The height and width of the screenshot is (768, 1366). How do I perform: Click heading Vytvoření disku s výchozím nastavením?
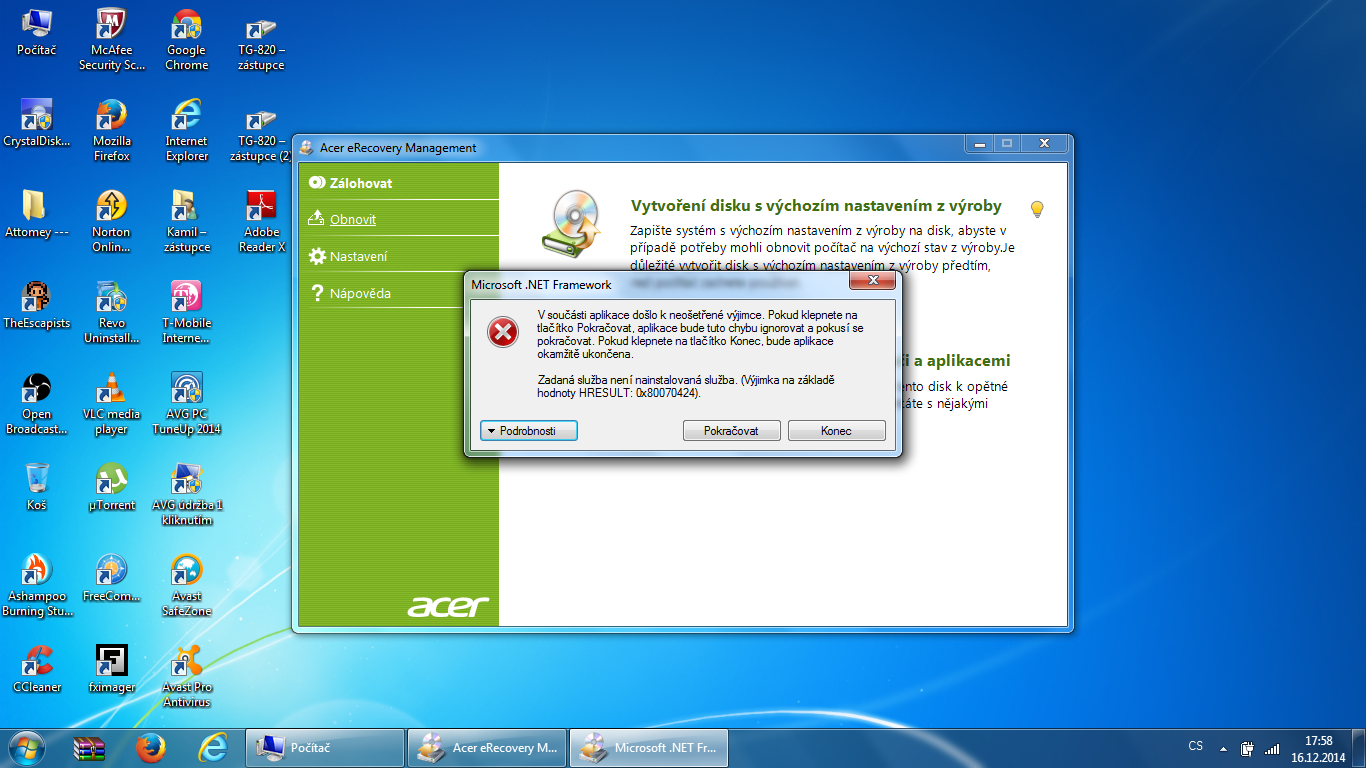(x=816, y=206)
